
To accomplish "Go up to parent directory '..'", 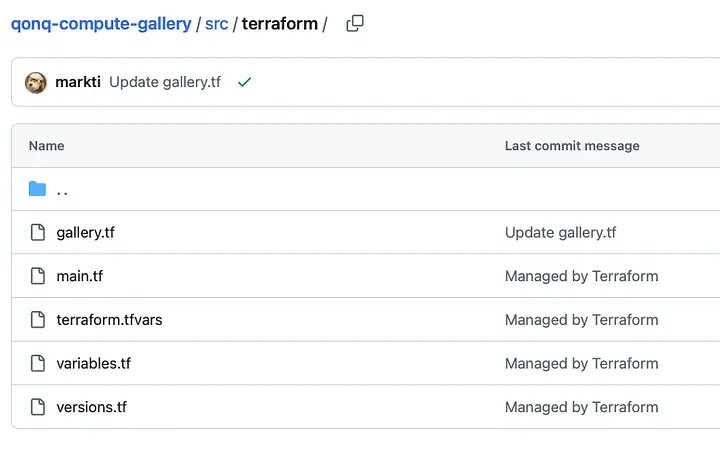I will tap(63, 189).
